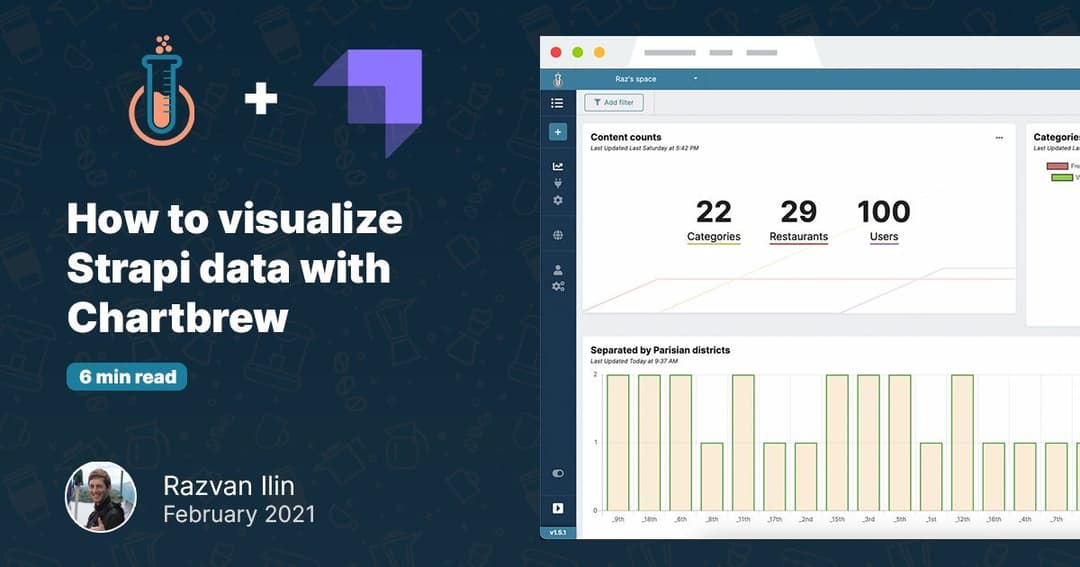This screenshot has width=1080, height=567.
Task: Click the bar for the _1st district
Action: click(x=931, y=477)
